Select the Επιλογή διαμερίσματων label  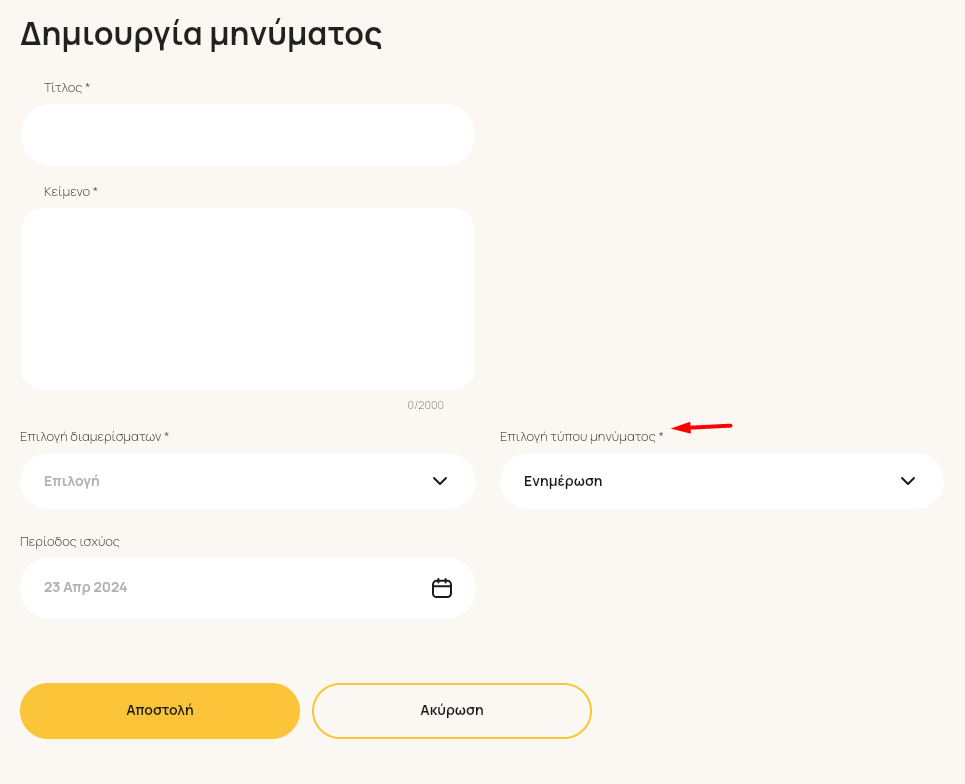pos(94,436)
